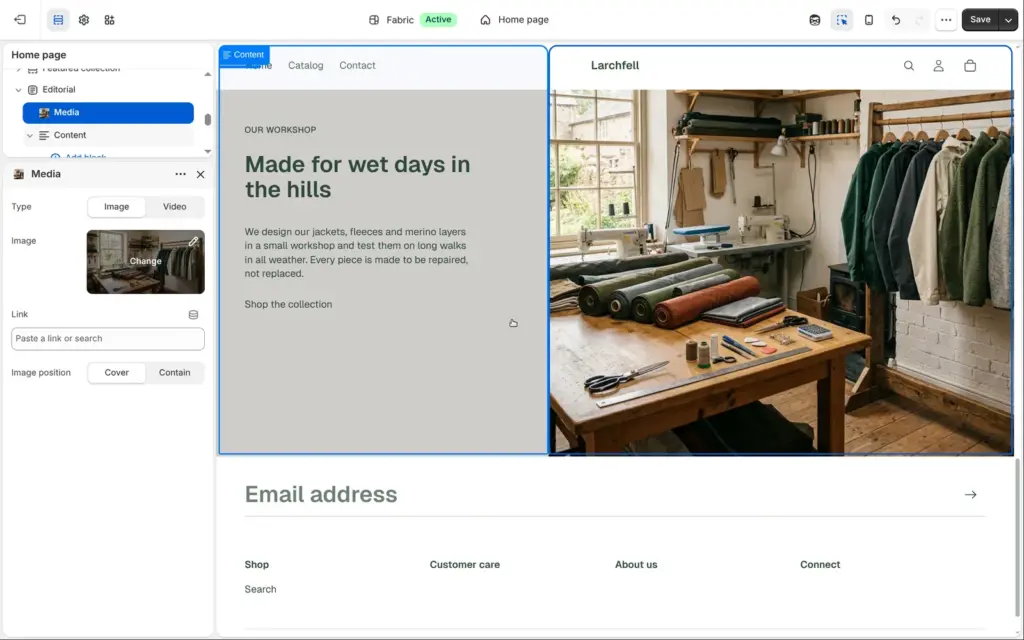Connect dynamic source for Link

pos(193,315)
